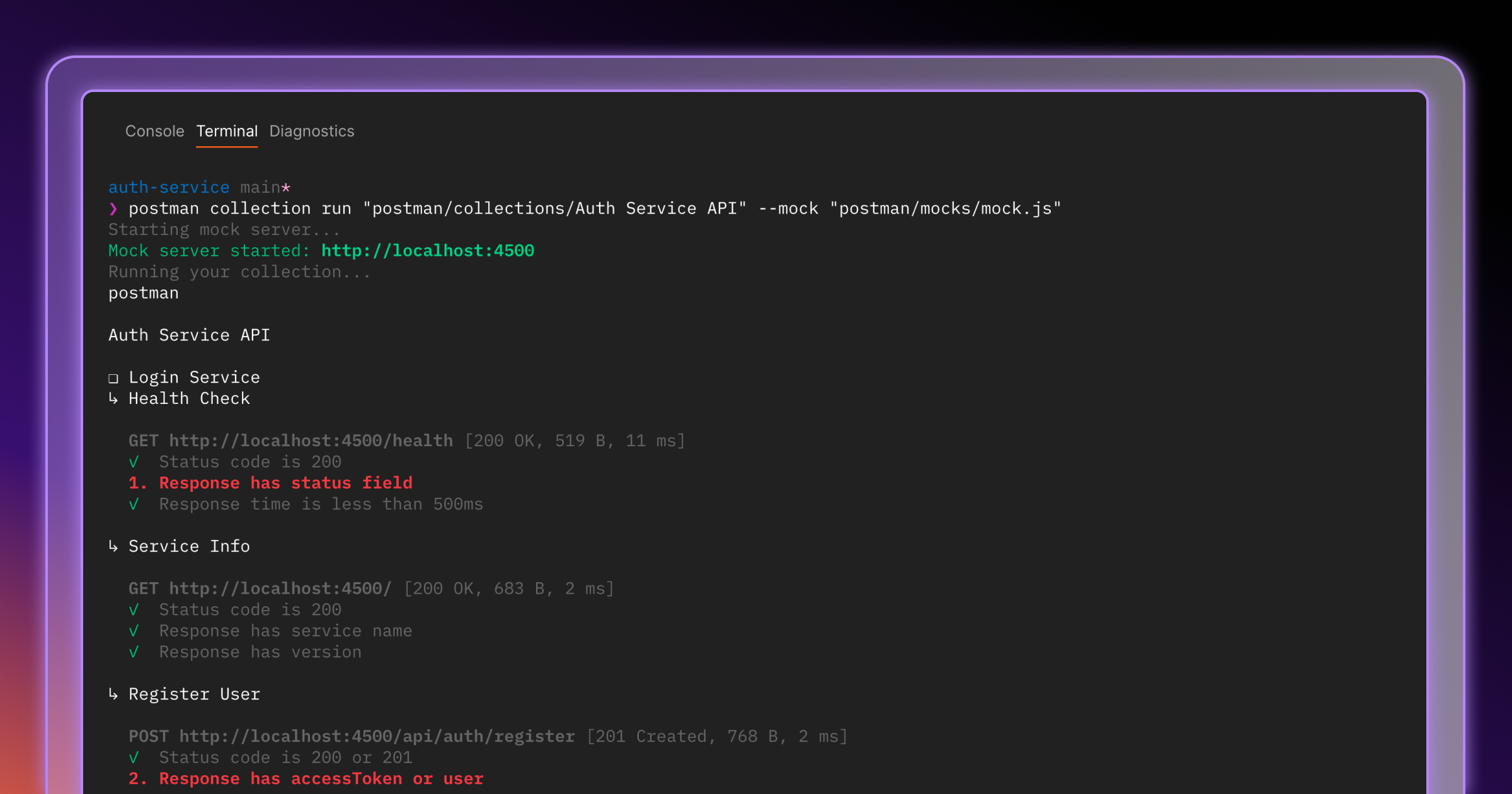Click the 'Service Info' request name
The width and height of the screenshot is (1512, 794).
pos(189,546)
